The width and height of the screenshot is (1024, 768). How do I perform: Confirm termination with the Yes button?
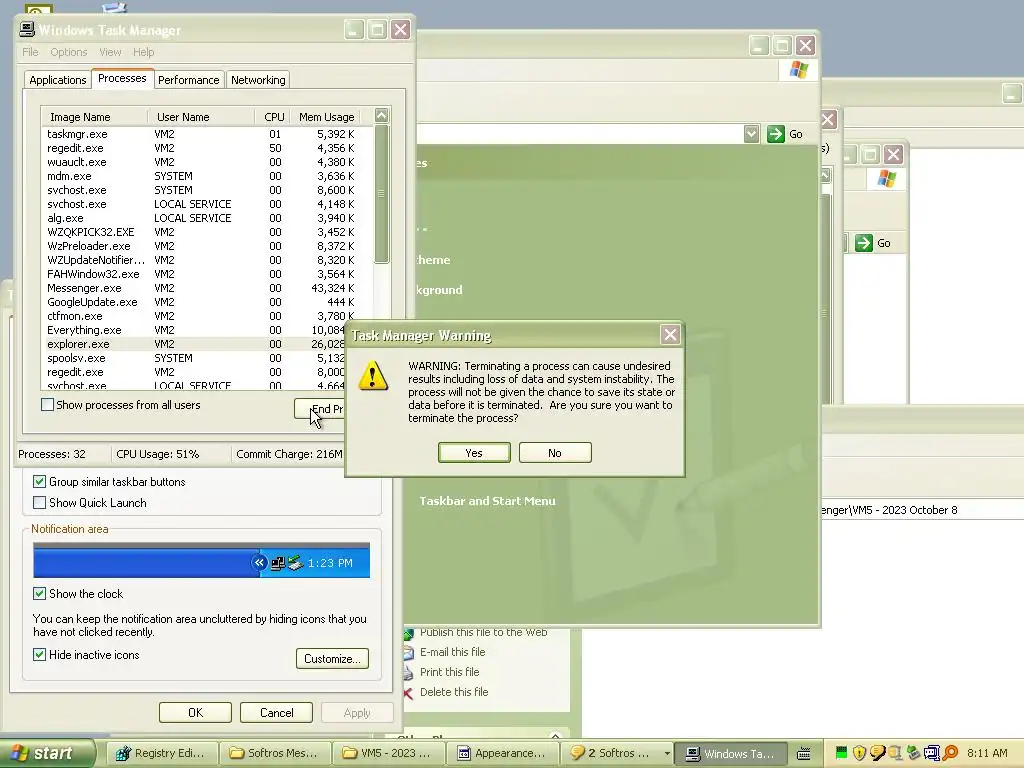tap(474, 453)
